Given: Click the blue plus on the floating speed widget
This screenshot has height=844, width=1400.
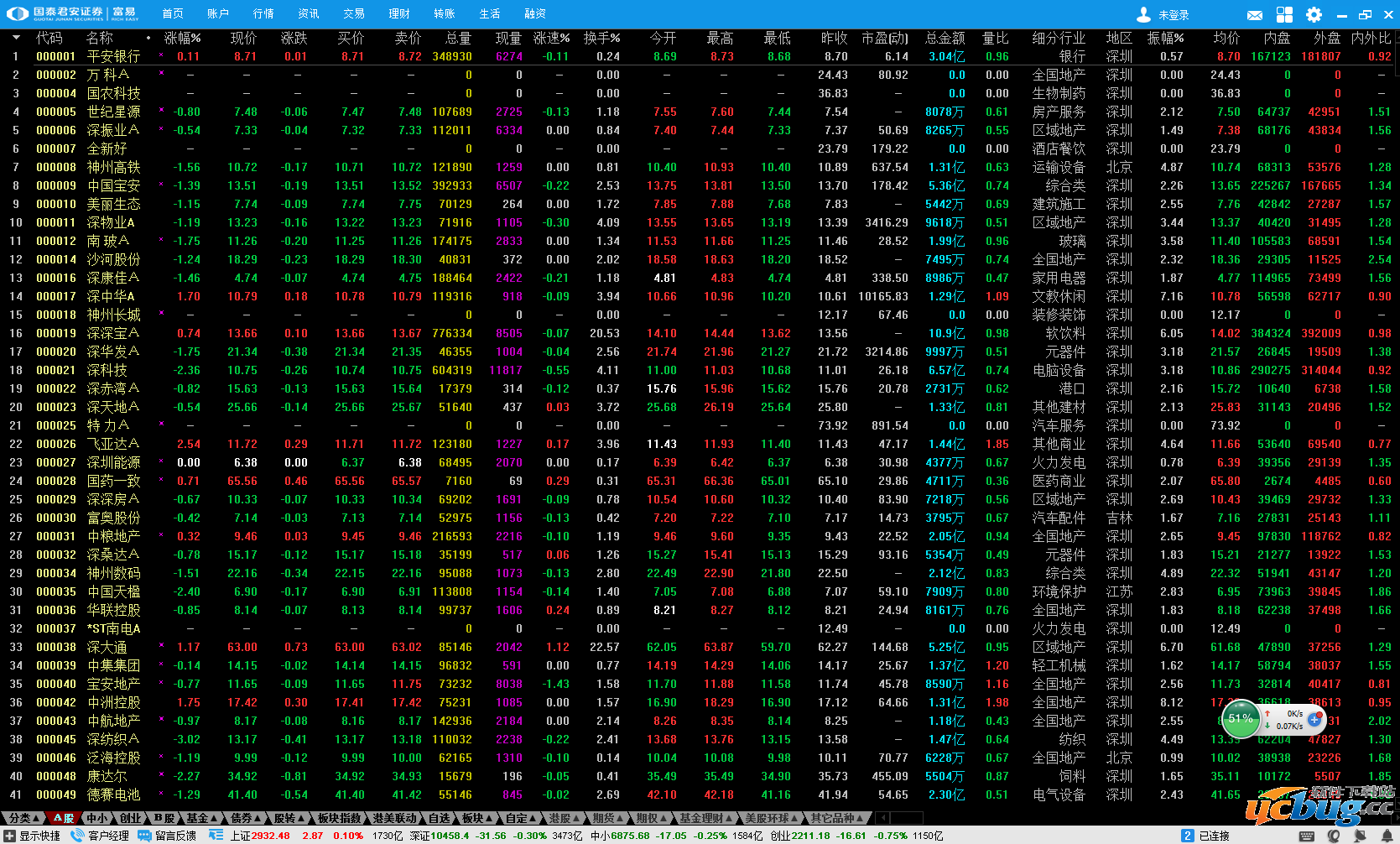Looking at the screenshot, I should click(1314, 719).
